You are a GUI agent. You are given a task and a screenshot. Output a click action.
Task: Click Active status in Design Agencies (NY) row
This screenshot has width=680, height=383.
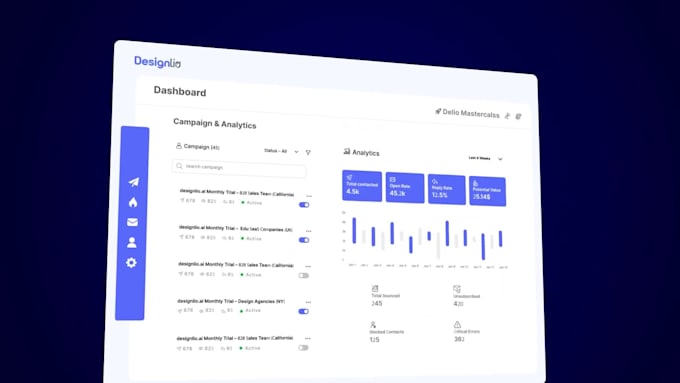[x=251, y=311]
